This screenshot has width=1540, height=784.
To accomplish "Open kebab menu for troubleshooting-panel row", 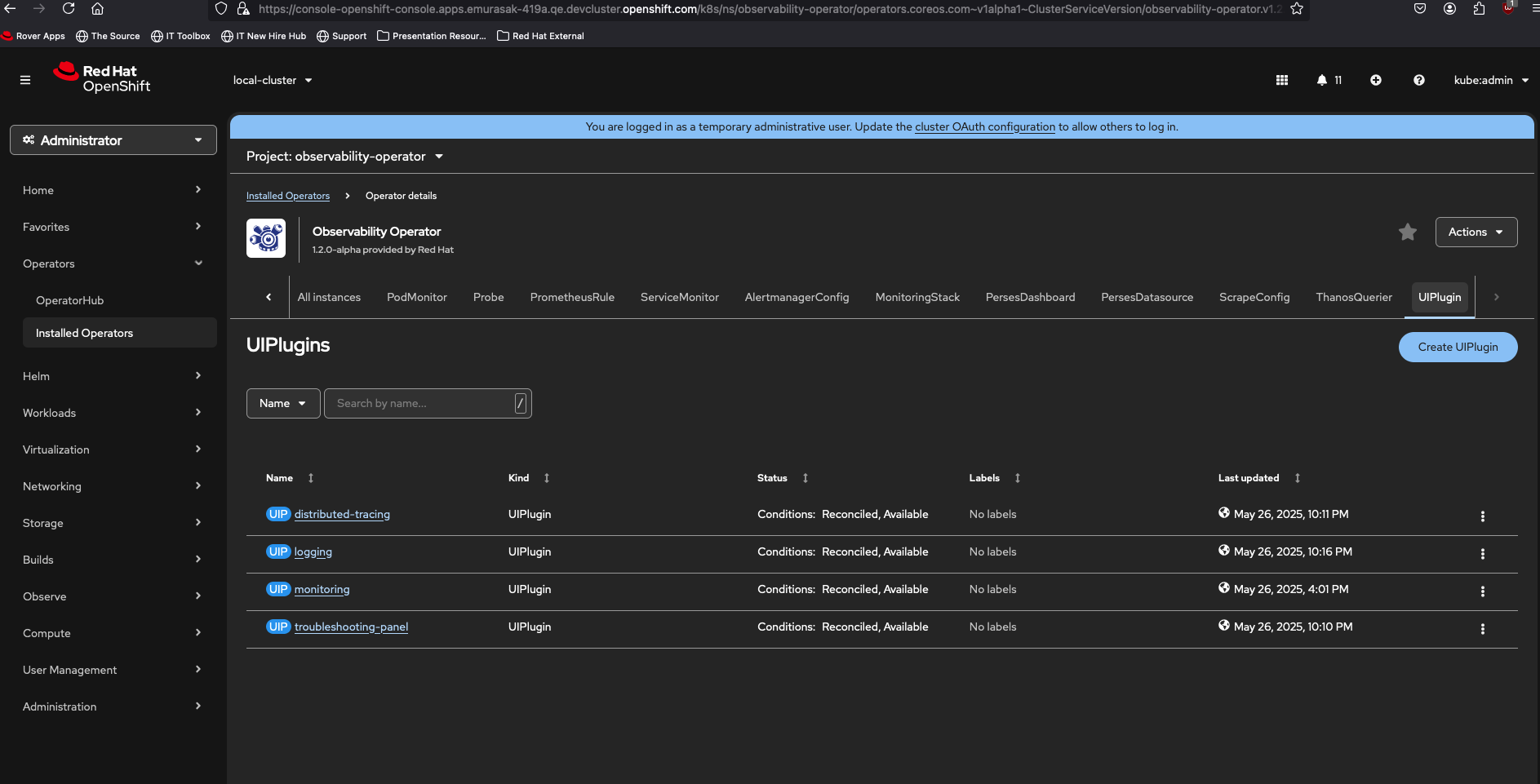I will click(1482, 628).
